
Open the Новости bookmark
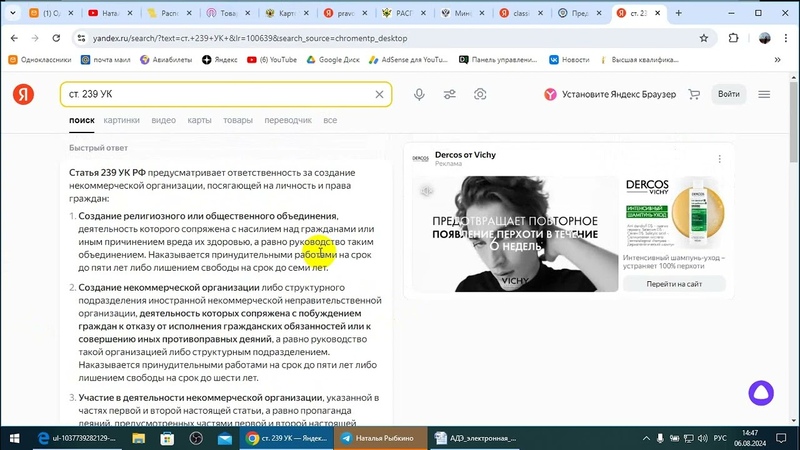pos(569,60)
